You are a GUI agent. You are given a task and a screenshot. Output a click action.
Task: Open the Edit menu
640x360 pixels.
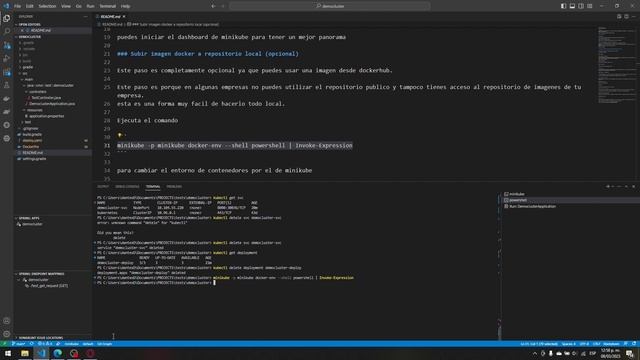point(30,6)
